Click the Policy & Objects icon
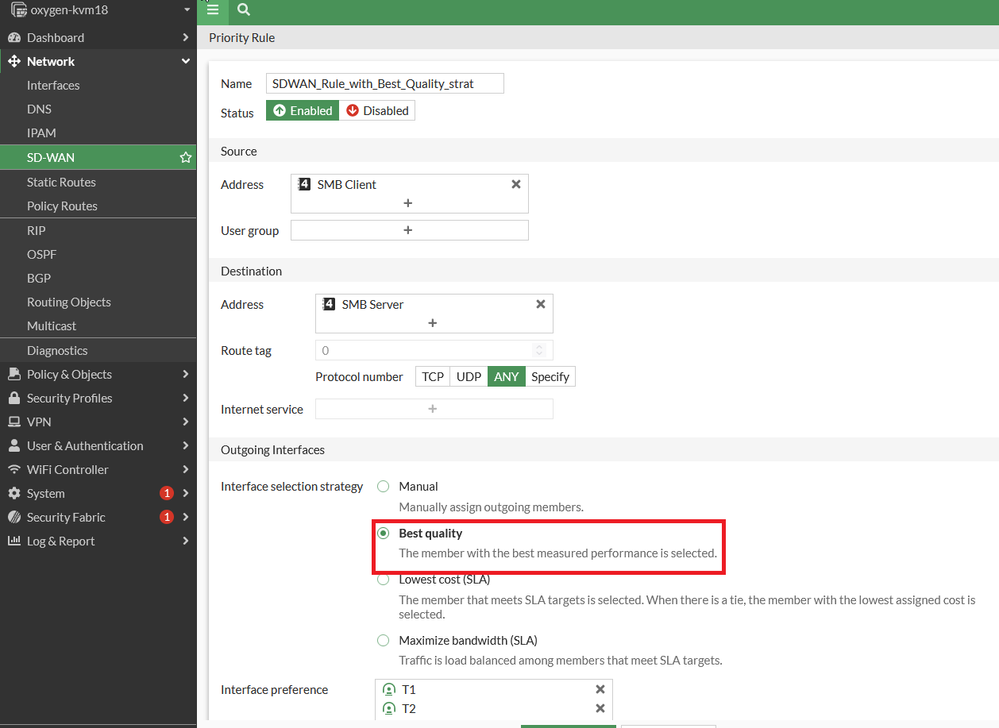 coord(14,374)
